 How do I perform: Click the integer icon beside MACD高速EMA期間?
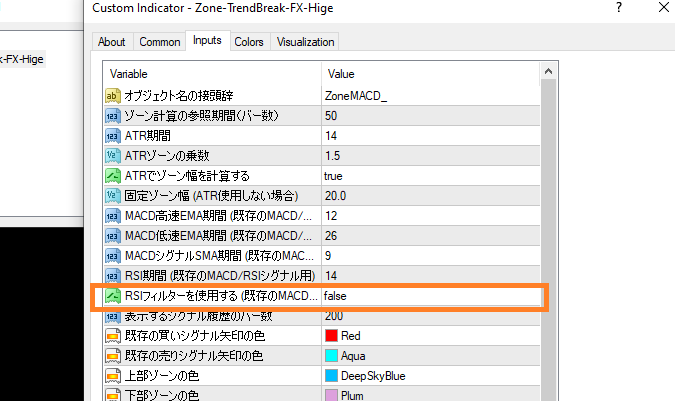click(x=113, y=216)
